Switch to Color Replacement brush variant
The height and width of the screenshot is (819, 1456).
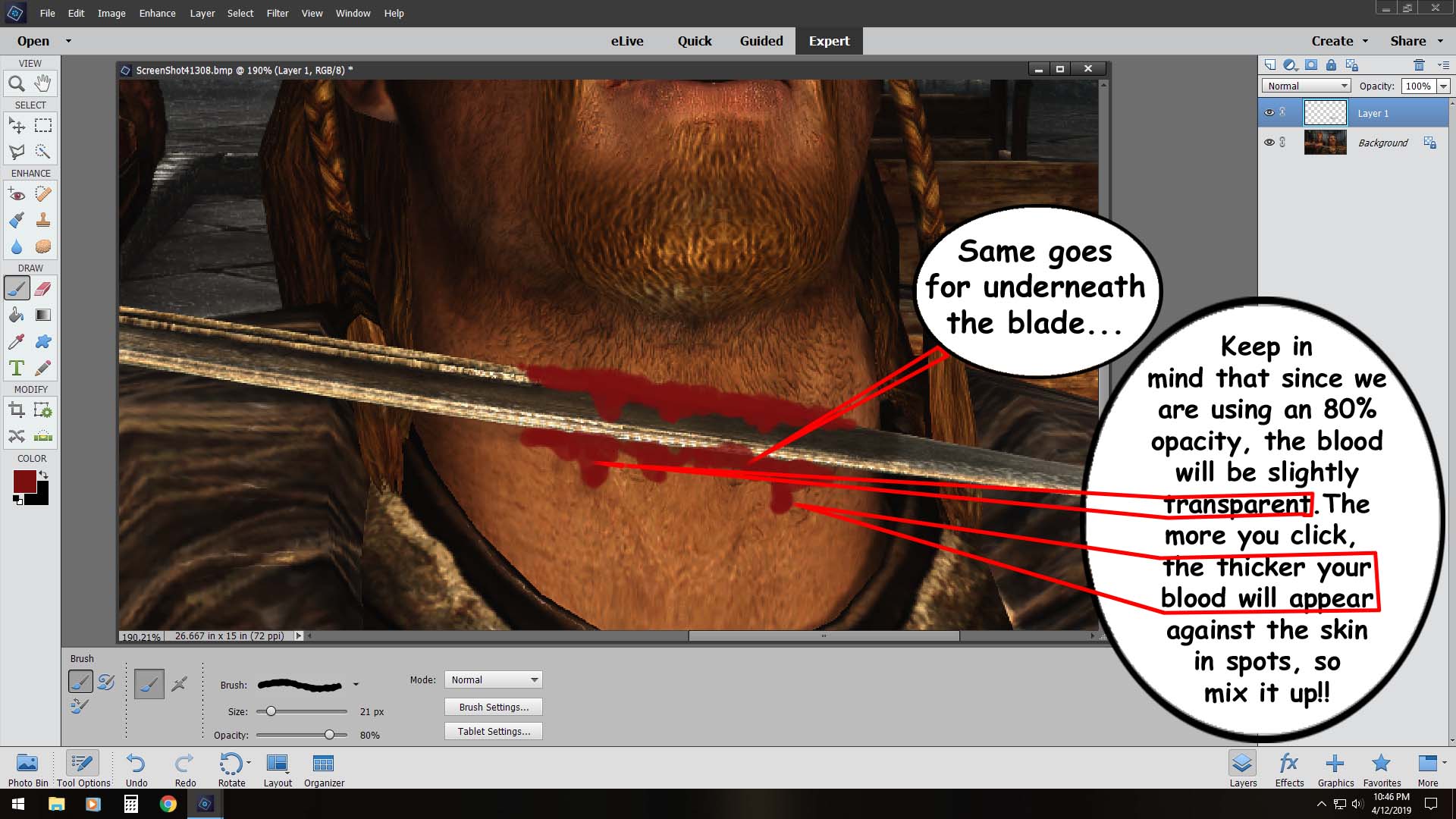click(x=80, y=707)
